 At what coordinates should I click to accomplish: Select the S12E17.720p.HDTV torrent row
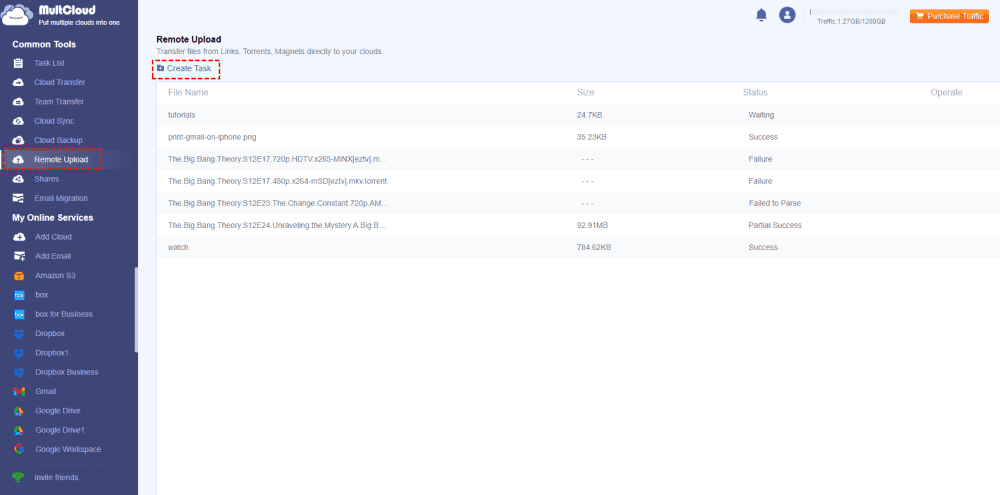click(x=578, y=159)
